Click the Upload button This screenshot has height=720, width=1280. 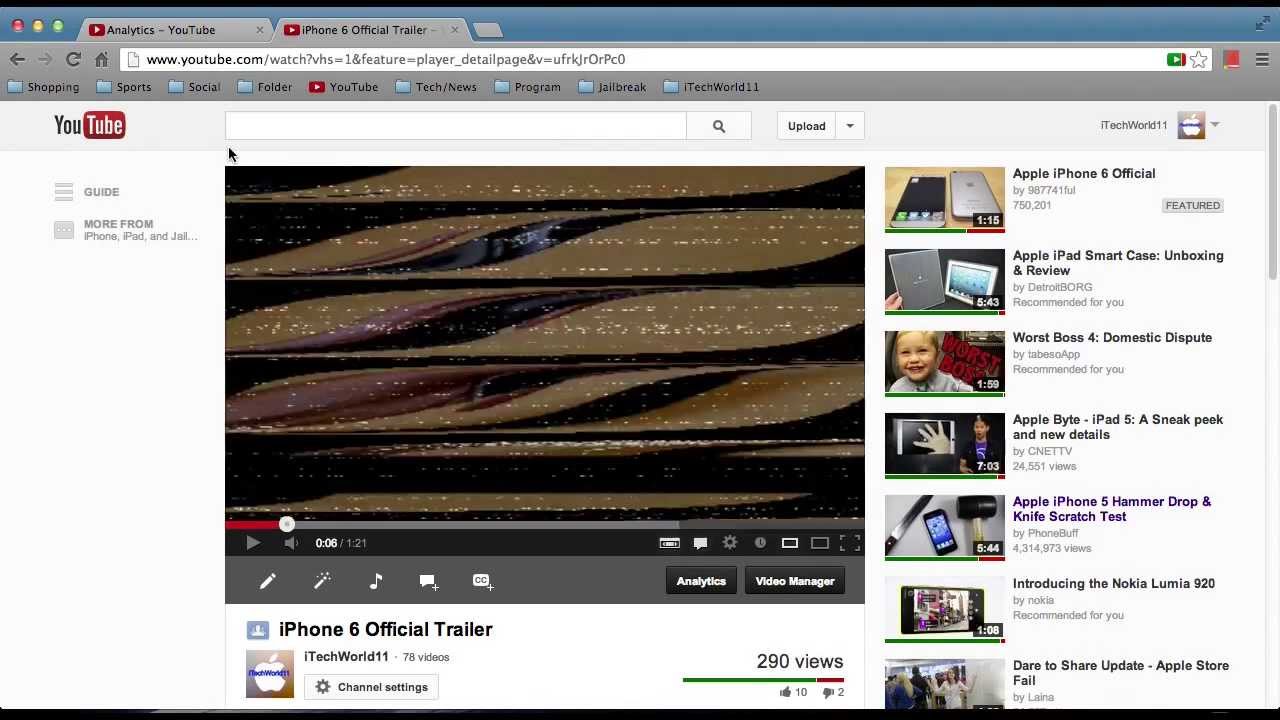(806, 126)
